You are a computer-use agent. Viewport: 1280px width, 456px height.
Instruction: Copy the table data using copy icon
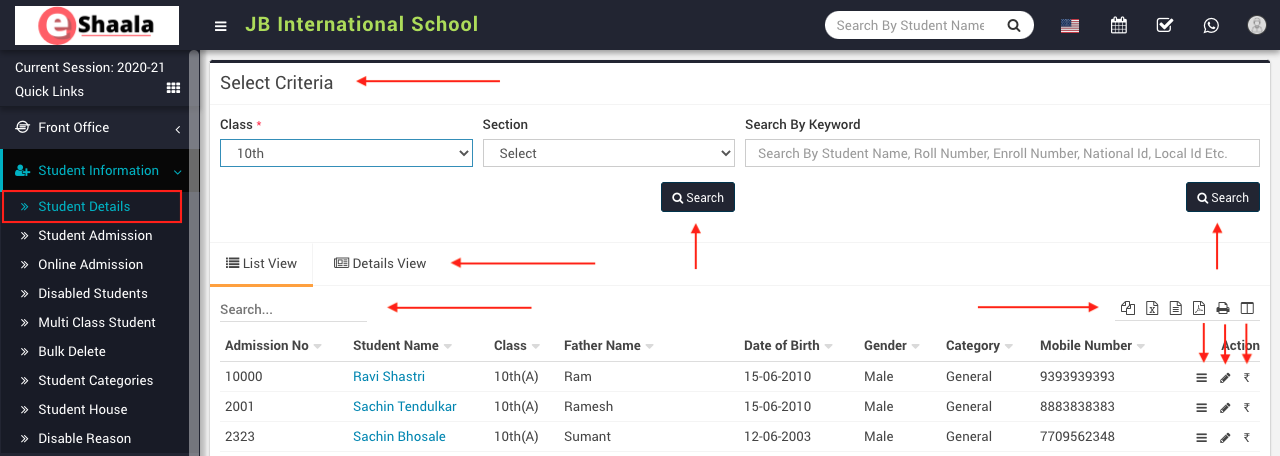click(1128, 308)
